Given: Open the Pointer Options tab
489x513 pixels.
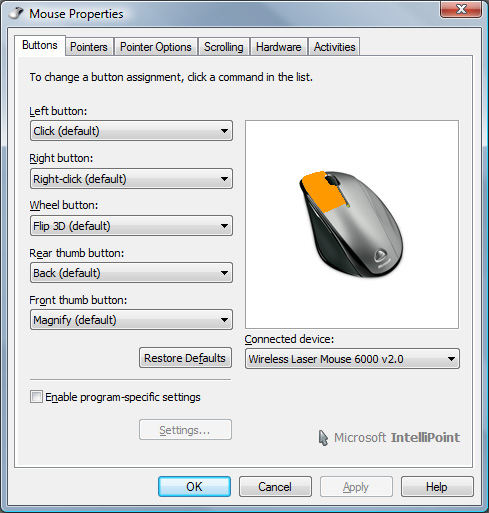Looking at the screenshot, I should pyautogui.click(x=156, y=47).
